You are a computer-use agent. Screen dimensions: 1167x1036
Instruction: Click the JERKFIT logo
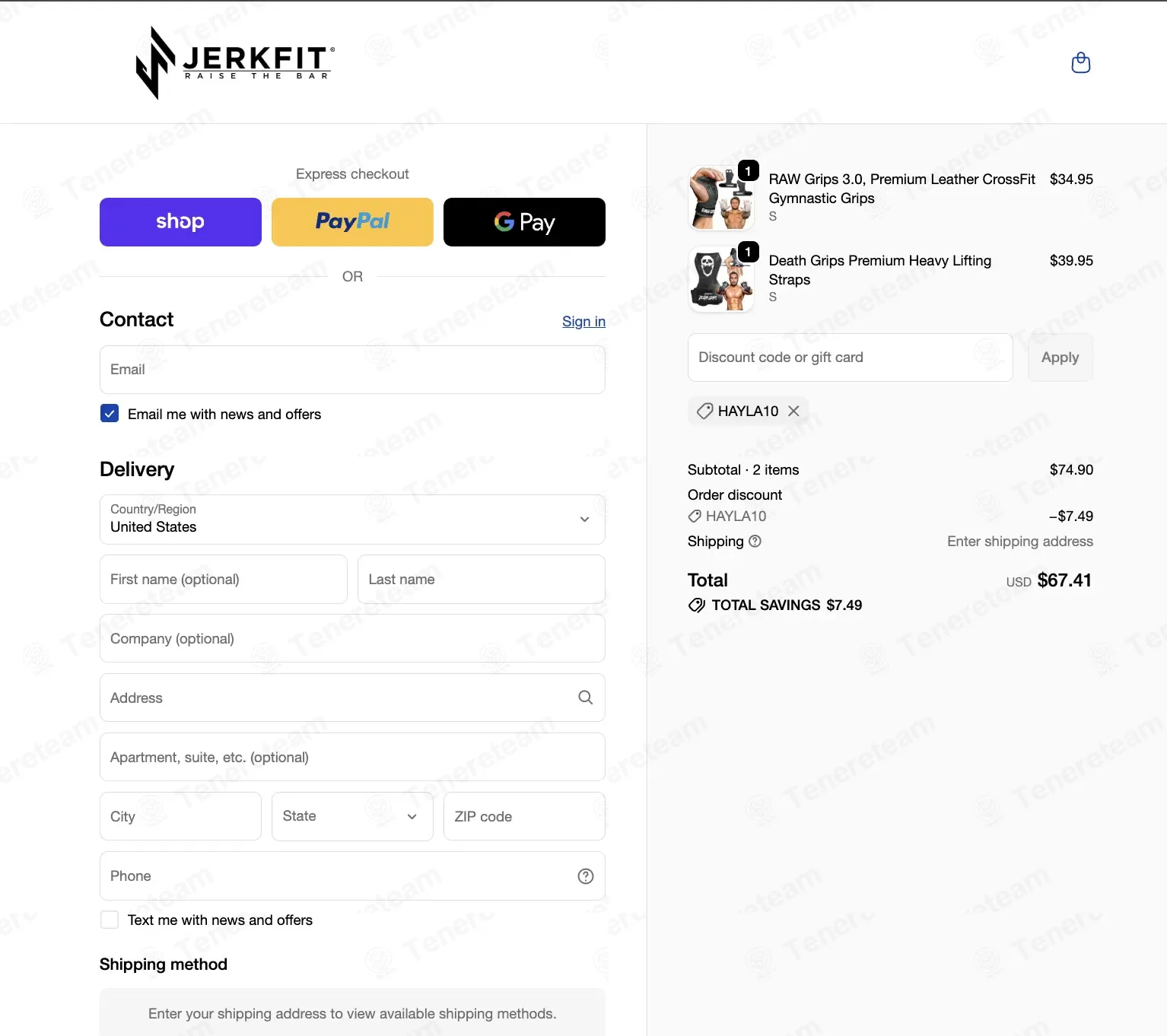click(x=235, y=62)
